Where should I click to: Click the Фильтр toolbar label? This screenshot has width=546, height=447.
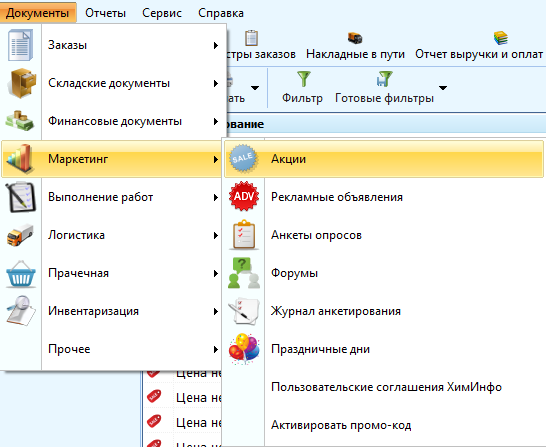(302, 98)
